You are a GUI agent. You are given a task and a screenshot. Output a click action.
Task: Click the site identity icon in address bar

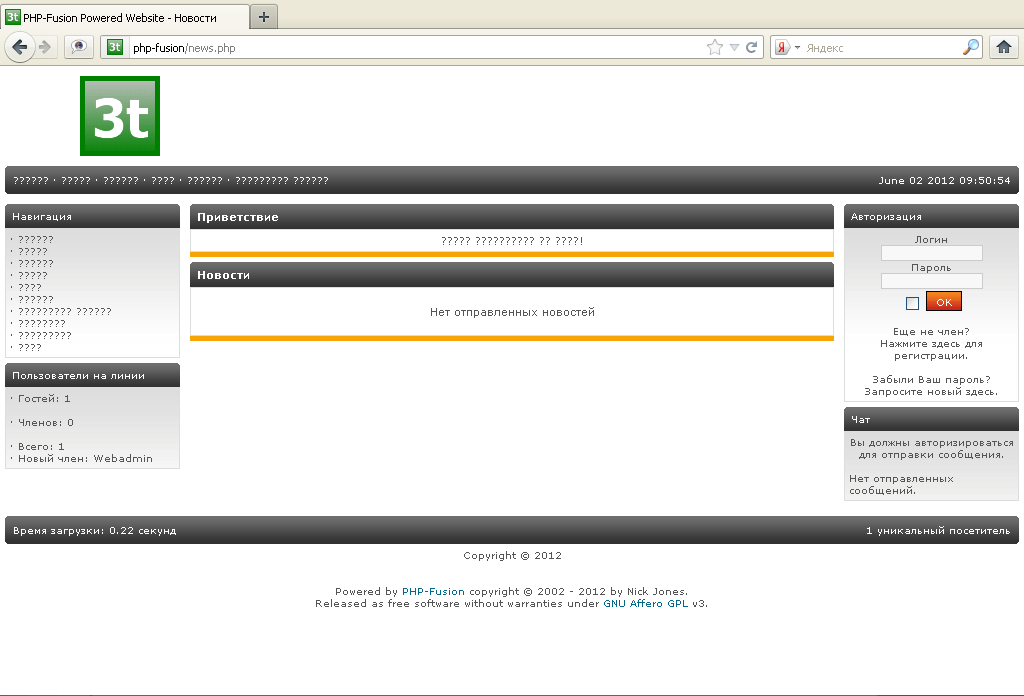[x=115, y=47]
